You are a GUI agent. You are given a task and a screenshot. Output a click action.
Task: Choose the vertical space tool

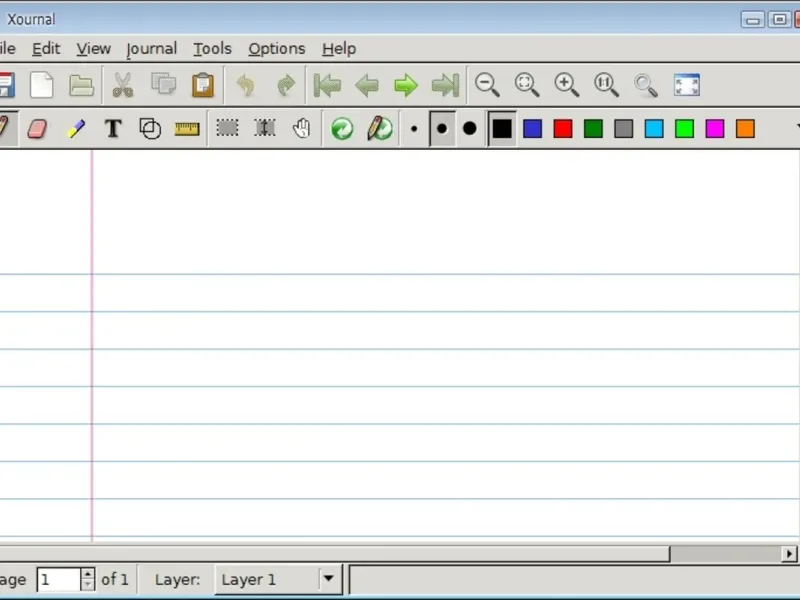[x=265, y=128]
